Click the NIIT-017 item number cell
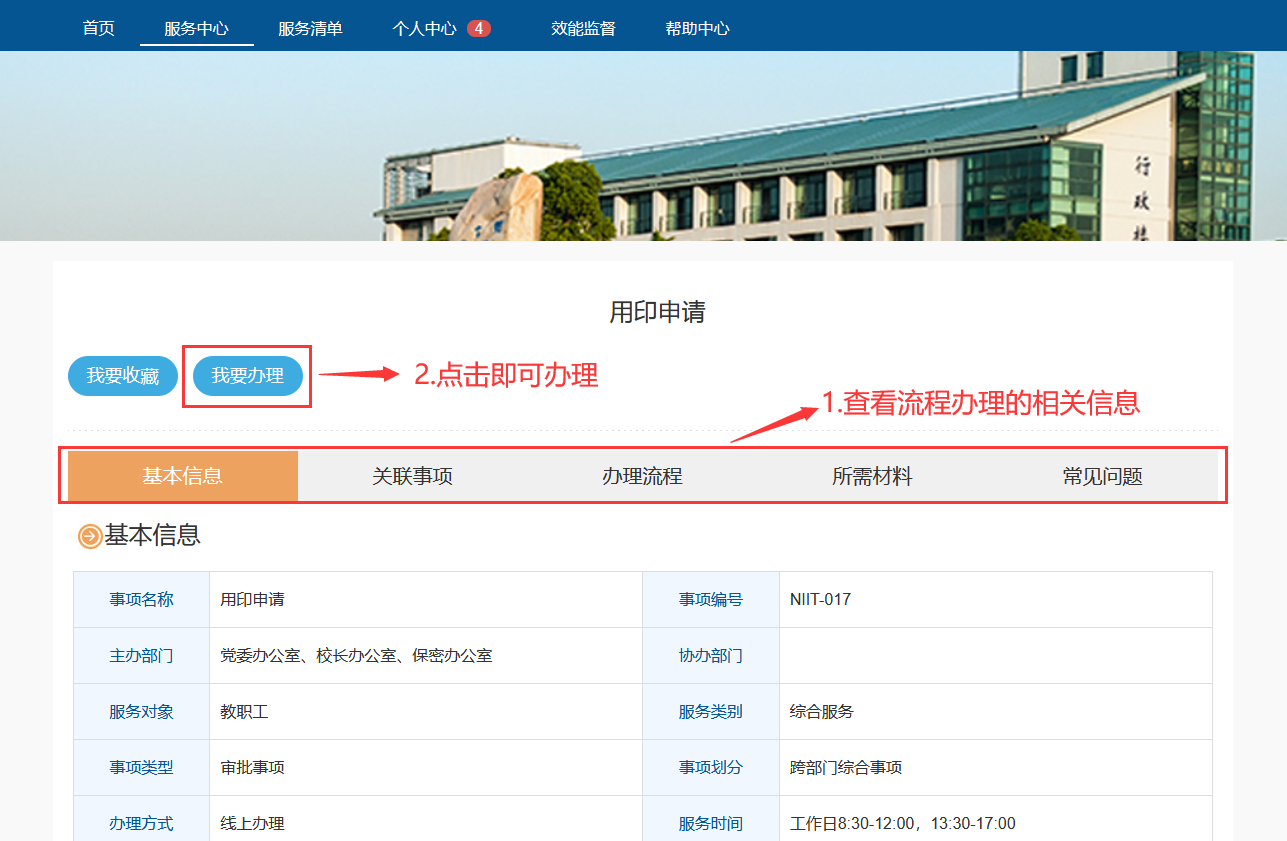The height and width of the screenshot is (841, 1287). coord(820,600)
